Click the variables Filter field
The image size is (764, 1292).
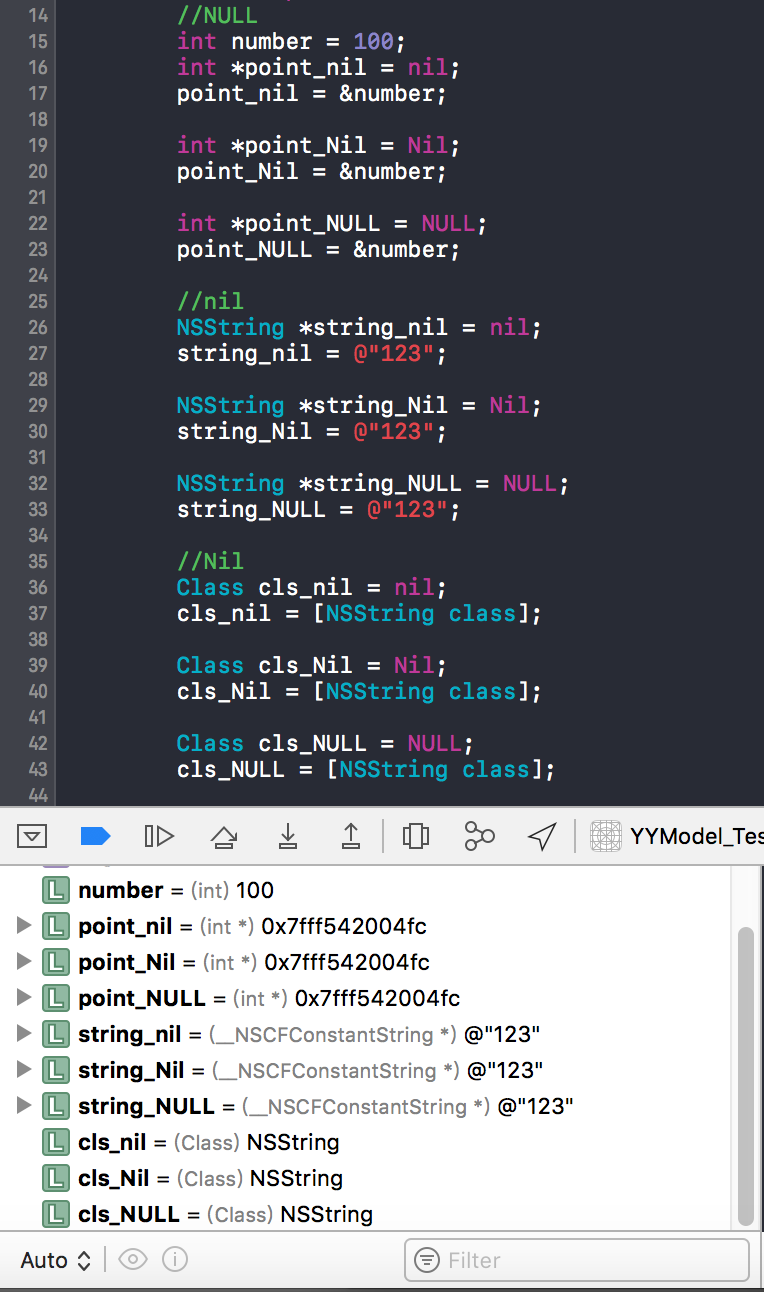[590, 1260]
